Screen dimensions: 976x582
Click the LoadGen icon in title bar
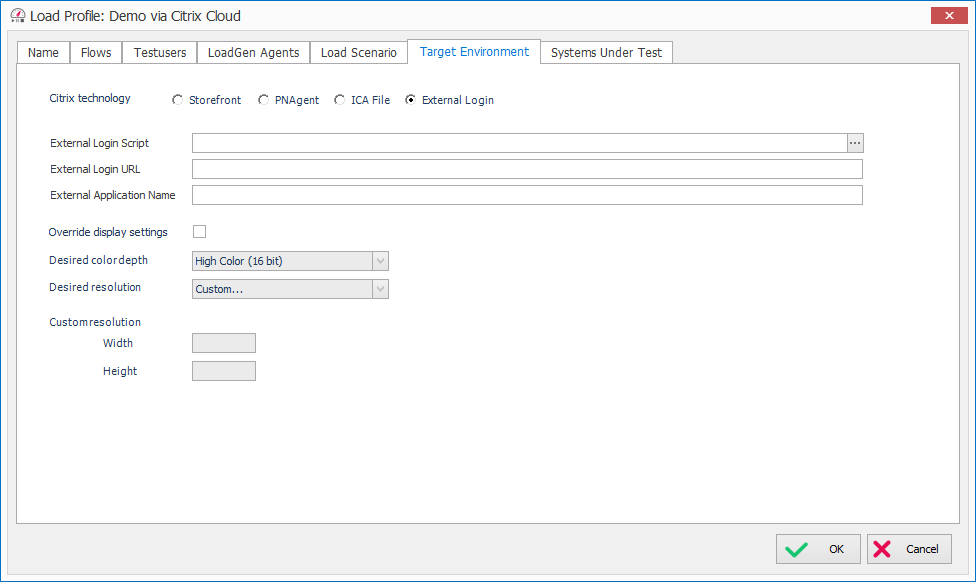coord(18,16)
